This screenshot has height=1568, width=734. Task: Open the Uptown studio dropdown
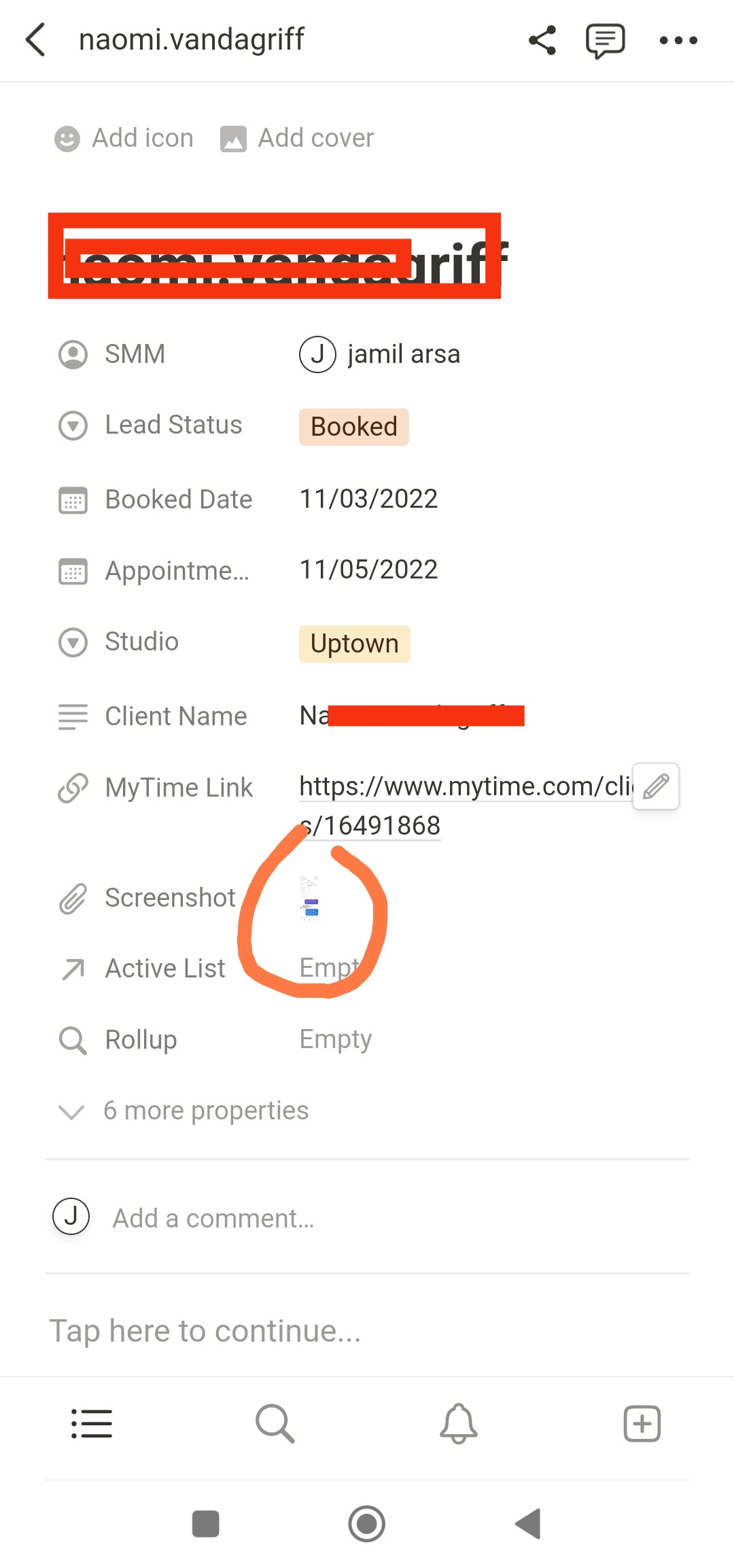[x=354, y=644]
